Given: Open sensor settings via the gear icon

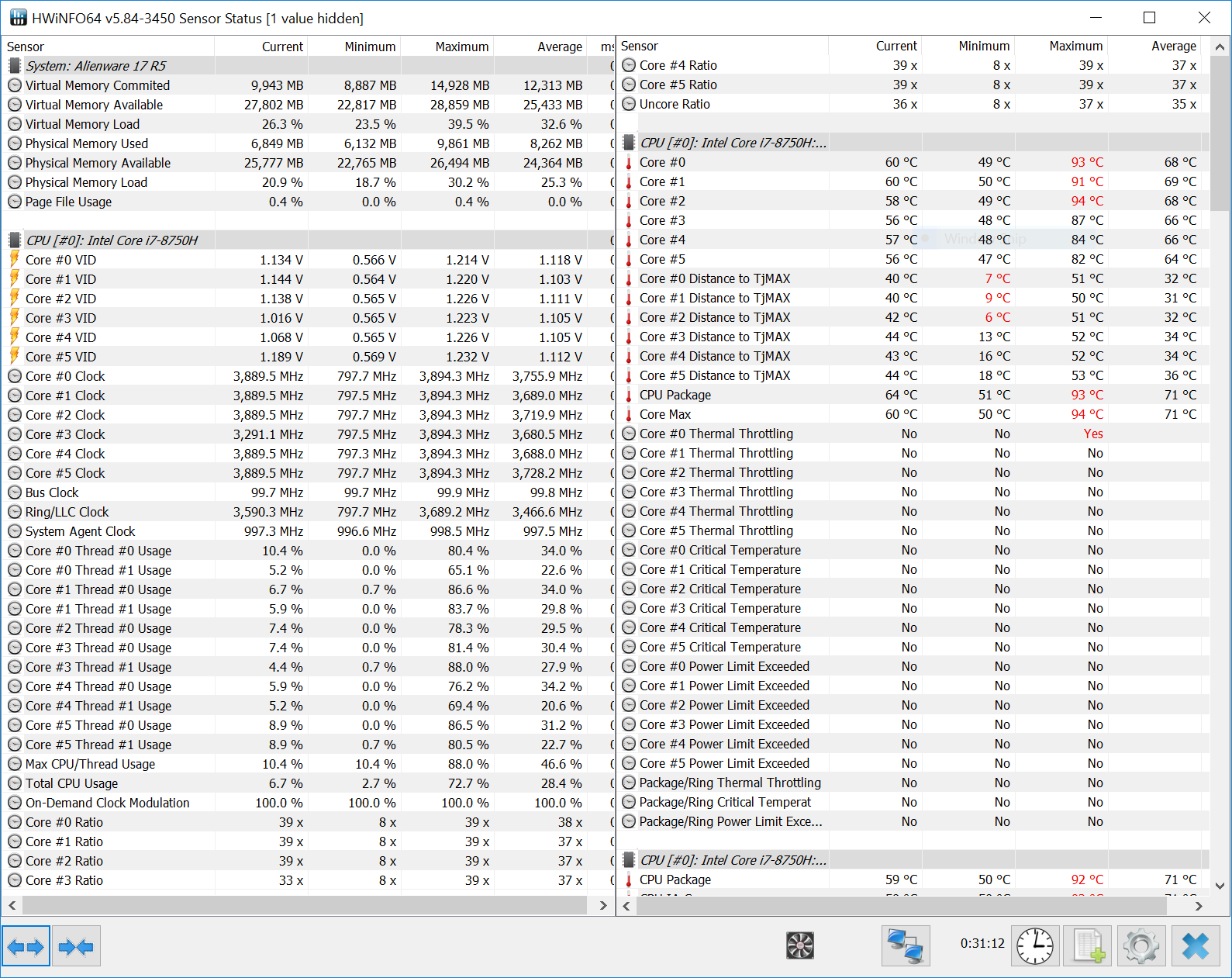Looking at the screenshot, I should [1141, 946].
